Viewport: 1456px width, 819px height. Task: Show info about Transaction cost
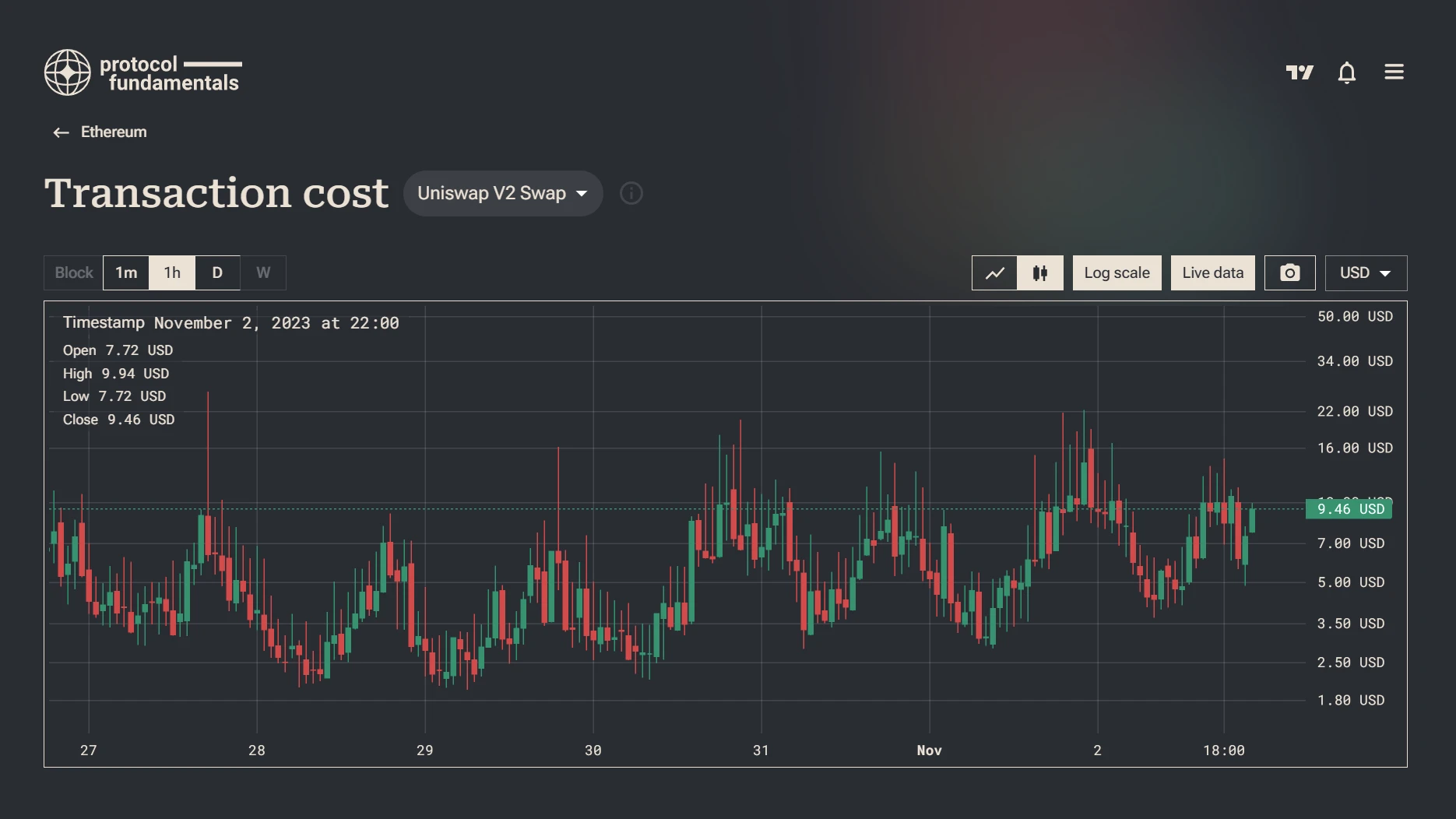[631, 193]
